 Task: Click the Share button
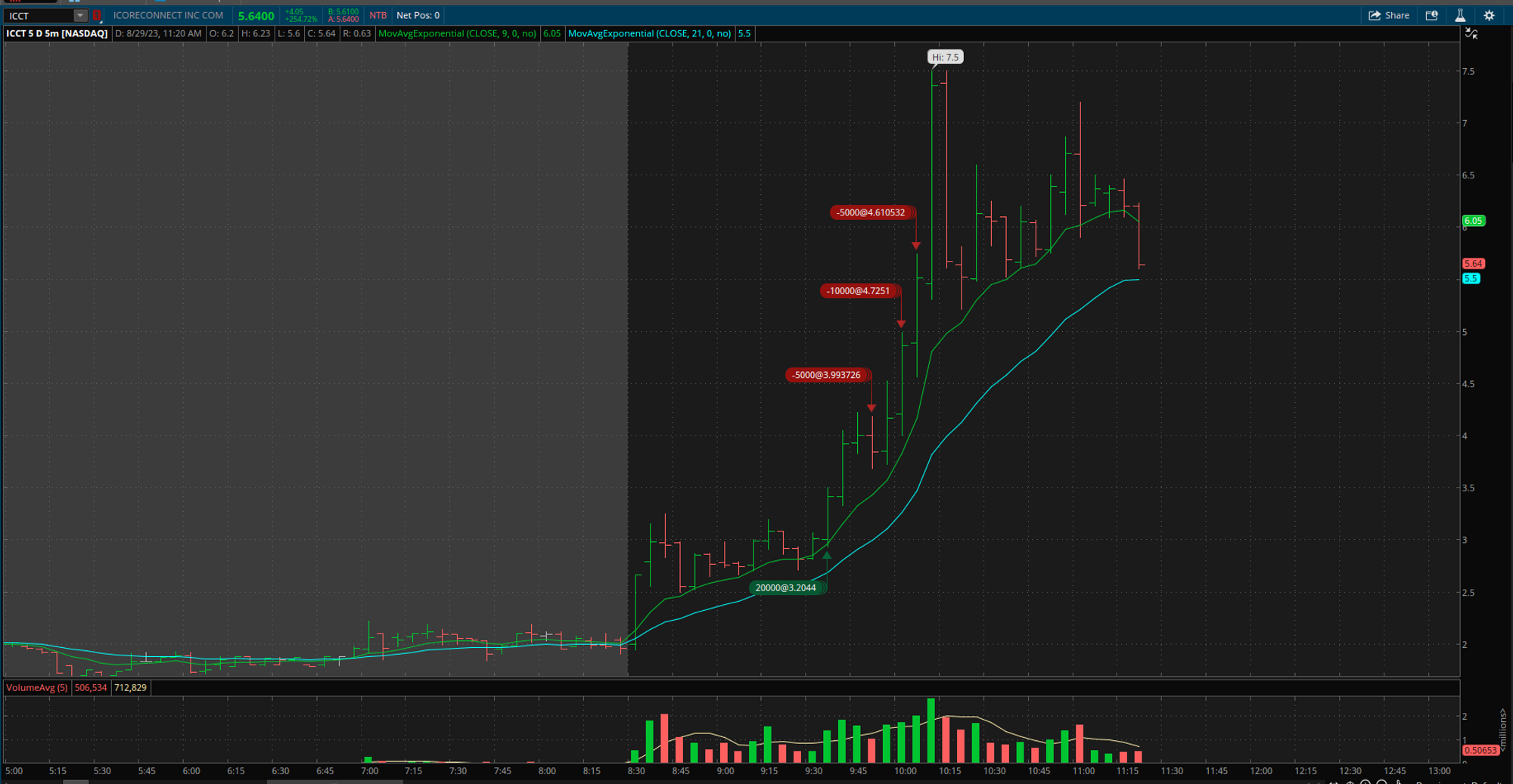pos(1389,15)
